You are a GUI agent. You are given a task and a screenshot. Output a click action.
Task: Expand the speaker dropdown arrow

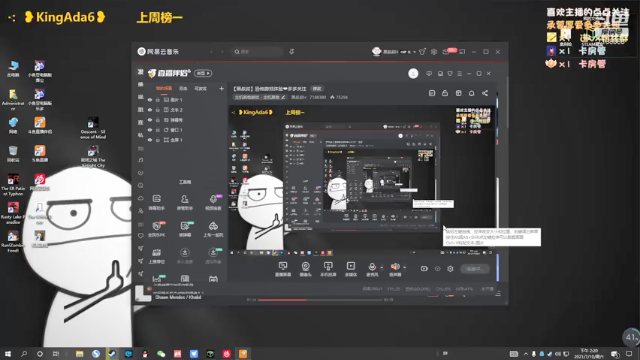[x=404, y=268]
